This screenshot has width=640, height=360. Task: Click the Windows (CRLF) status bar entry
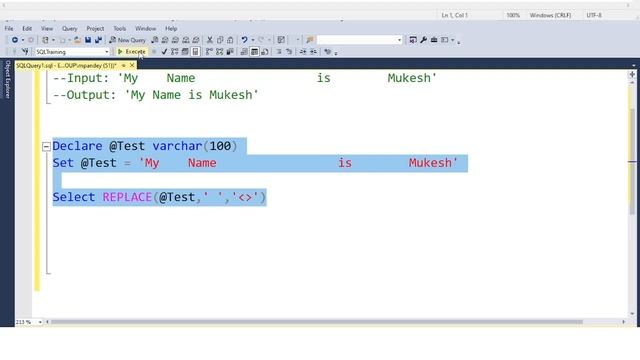pyautogui.click(x=550, y=15)
